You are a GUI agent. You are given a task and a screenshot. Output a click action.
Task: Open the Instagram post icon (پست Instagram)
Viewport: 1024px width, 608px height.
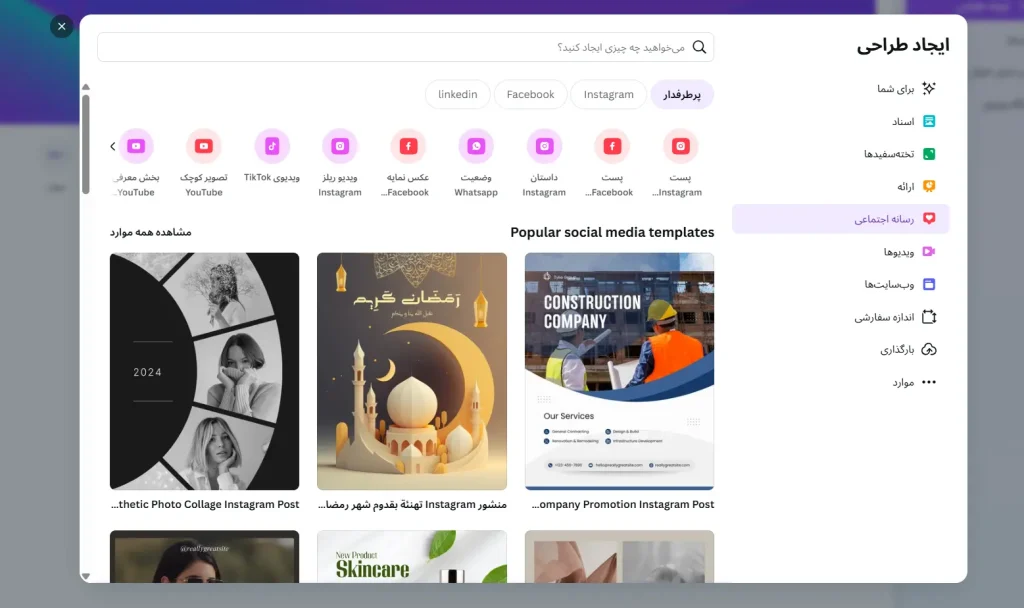[680, 146]
